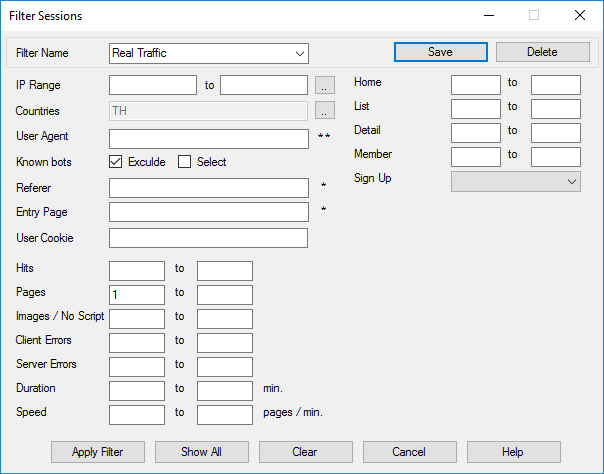Click the Delete filter button
Viewport: 604px width, 474px height.
[x=542, y=52]
